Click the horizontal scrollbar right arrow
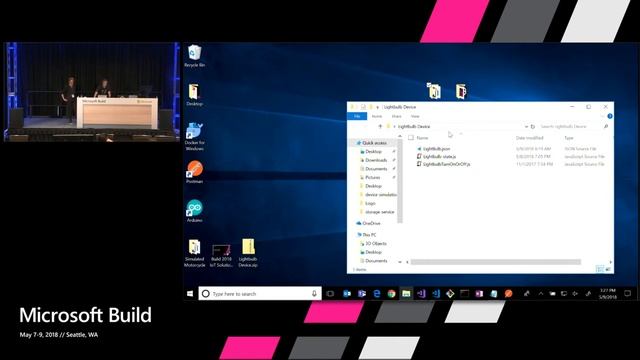The width and height of the screenshot is (640, 360). pos(610,262)
